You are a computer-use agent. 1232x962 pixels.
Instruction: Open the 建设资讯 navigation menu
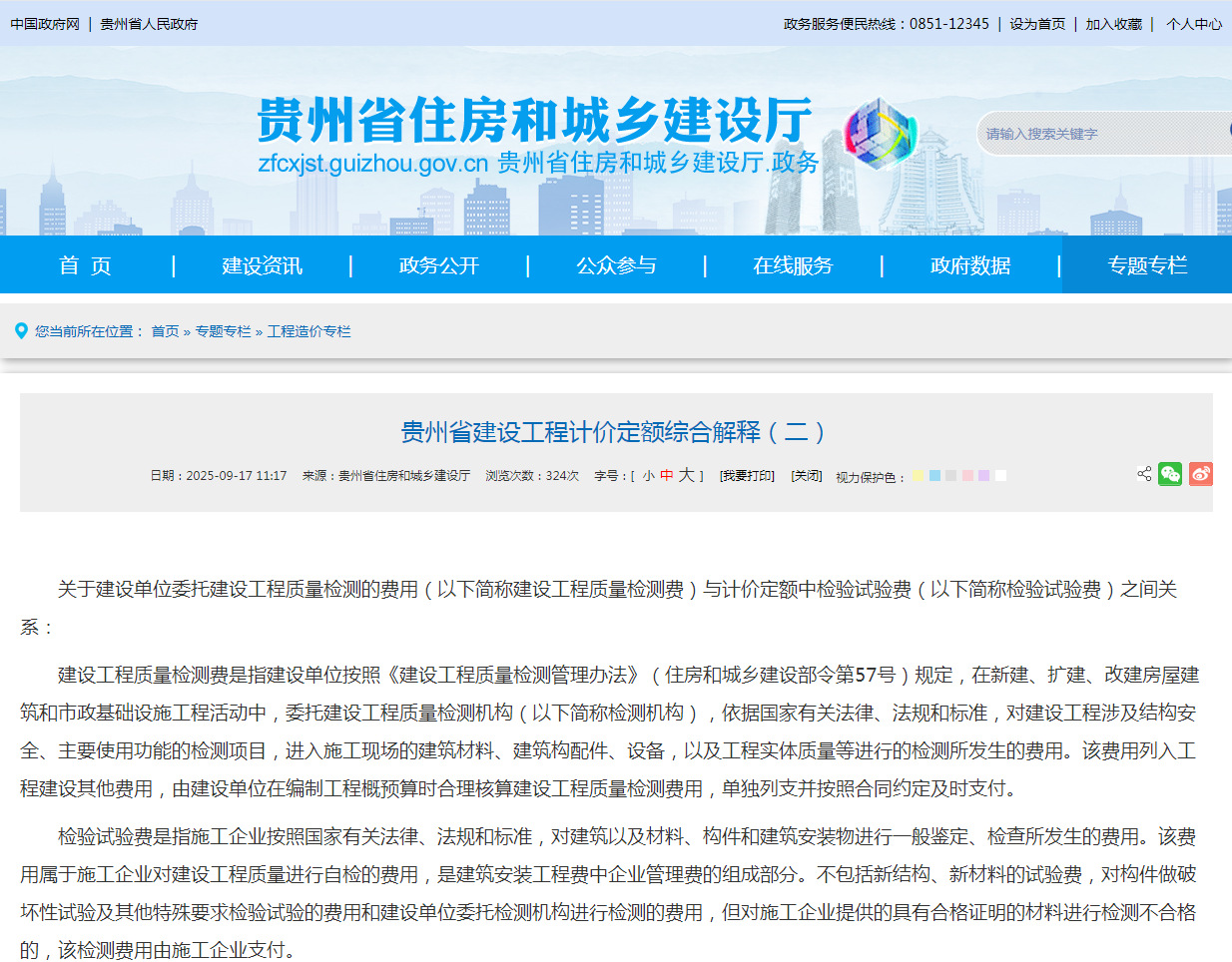click(x=262, y=265)
